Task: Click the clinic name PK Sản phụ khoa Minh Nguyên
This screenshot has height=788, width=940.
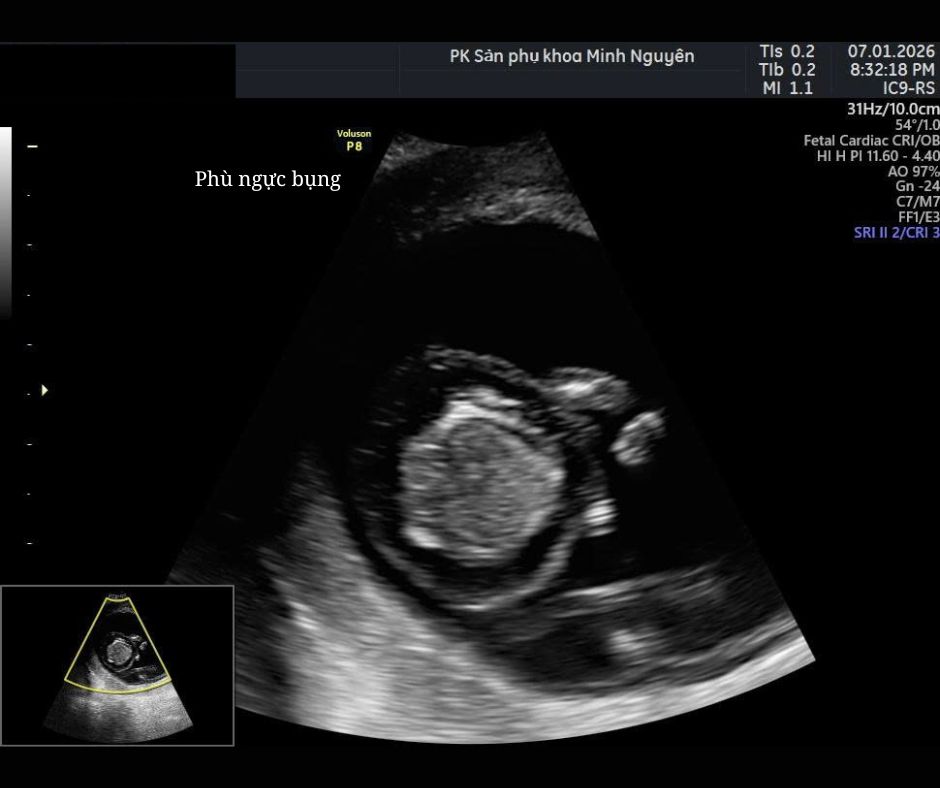Action: 571,56
